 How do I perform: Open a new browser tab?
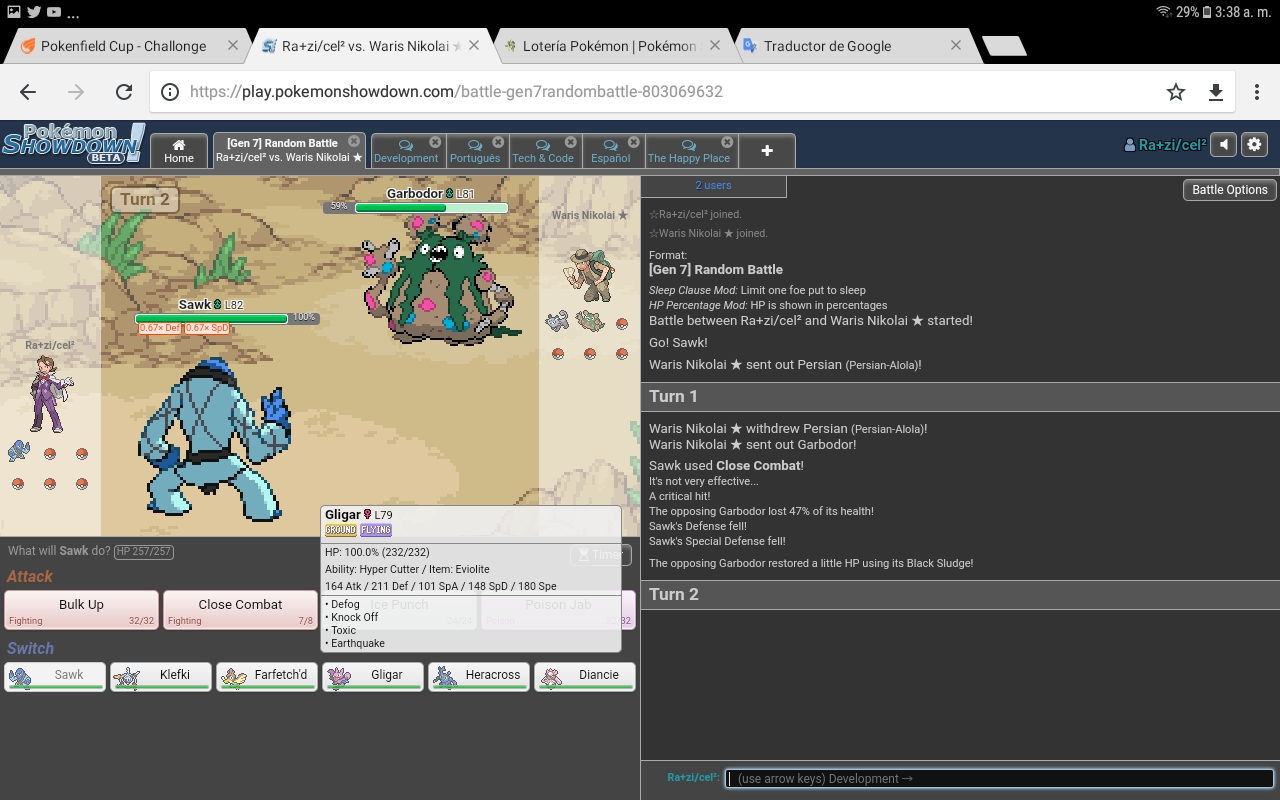(1004, 46)
